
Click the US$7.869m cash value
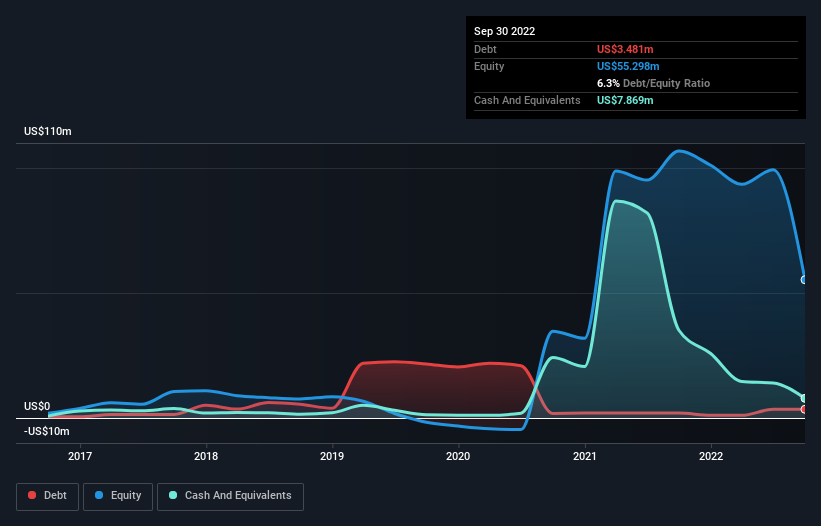(625, 100)
